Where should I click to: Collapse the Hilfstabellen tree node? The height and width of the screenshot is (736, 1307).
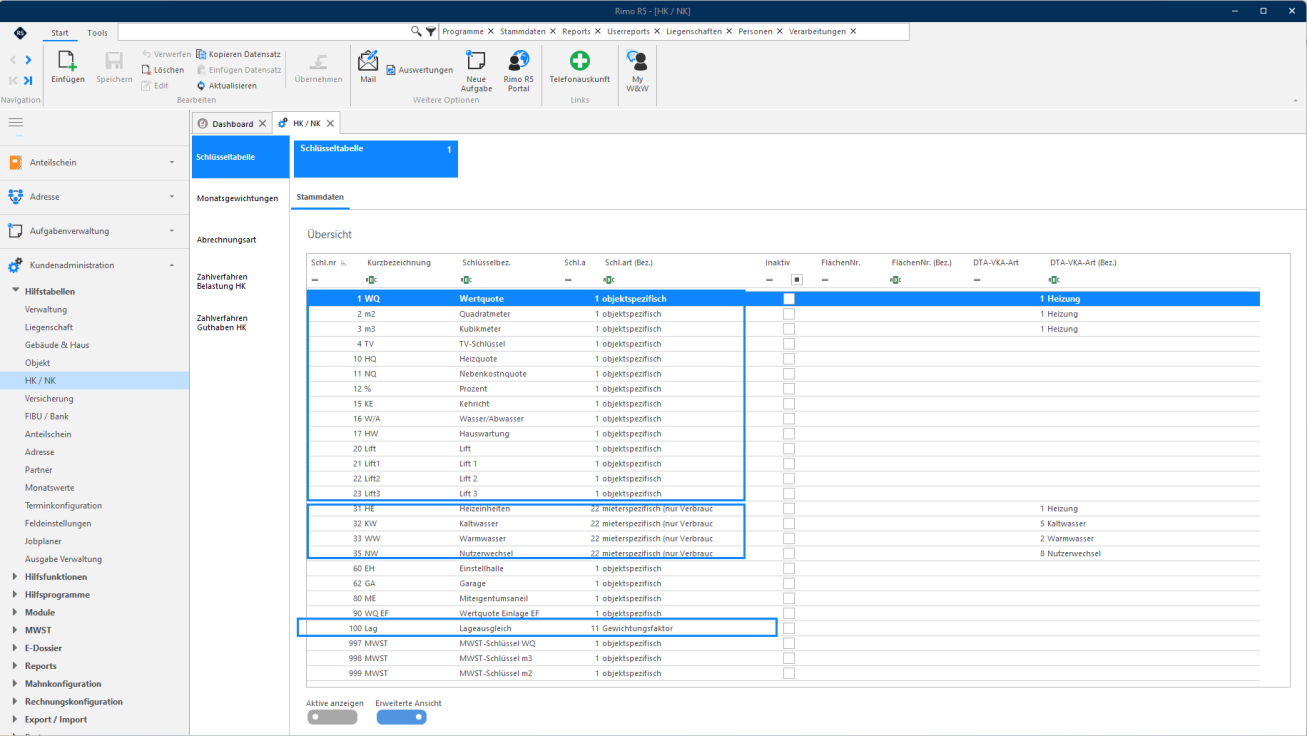(14, 292)
